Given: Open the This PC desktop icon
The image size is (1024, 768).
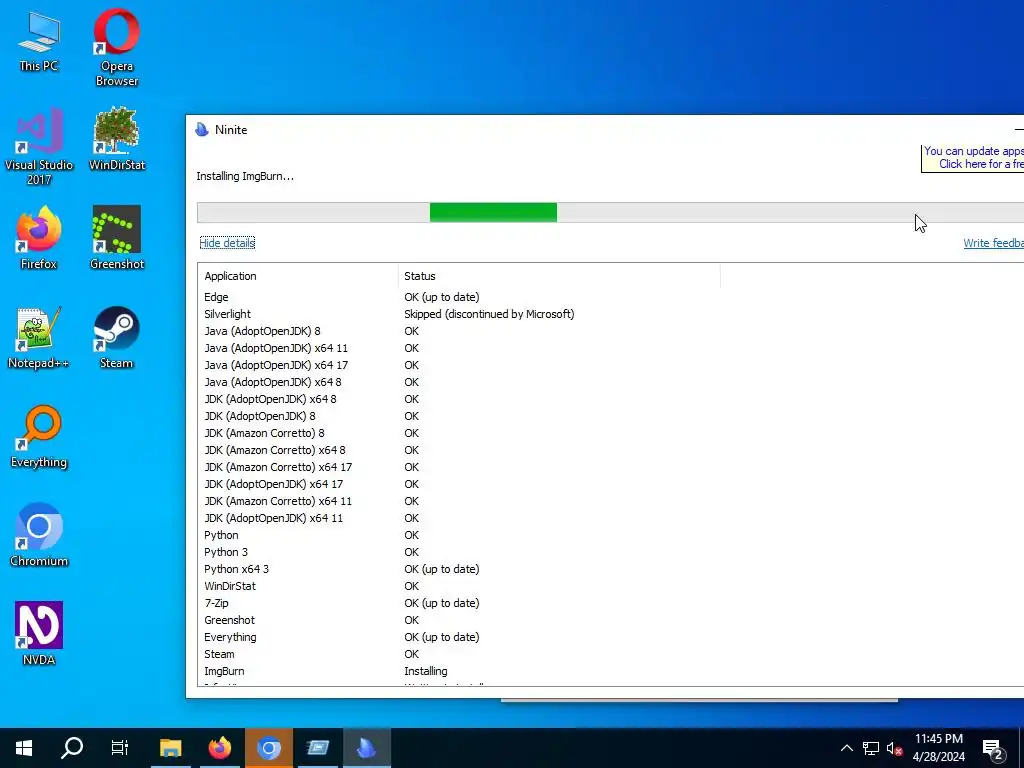Looking at the screenshot, I should [x=39, y=42].
